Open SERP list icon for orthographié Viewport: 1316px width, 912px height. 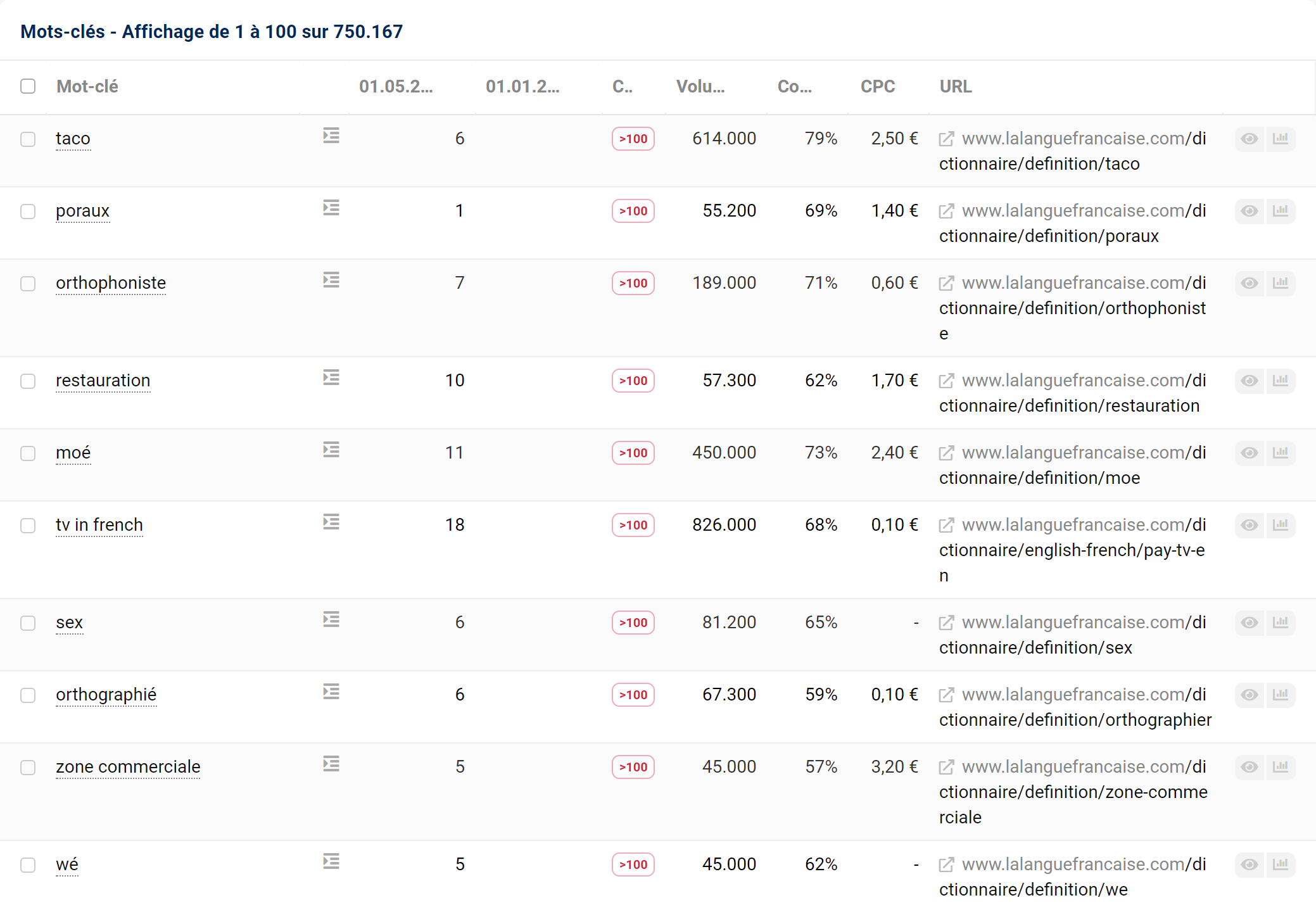point(331,692)
